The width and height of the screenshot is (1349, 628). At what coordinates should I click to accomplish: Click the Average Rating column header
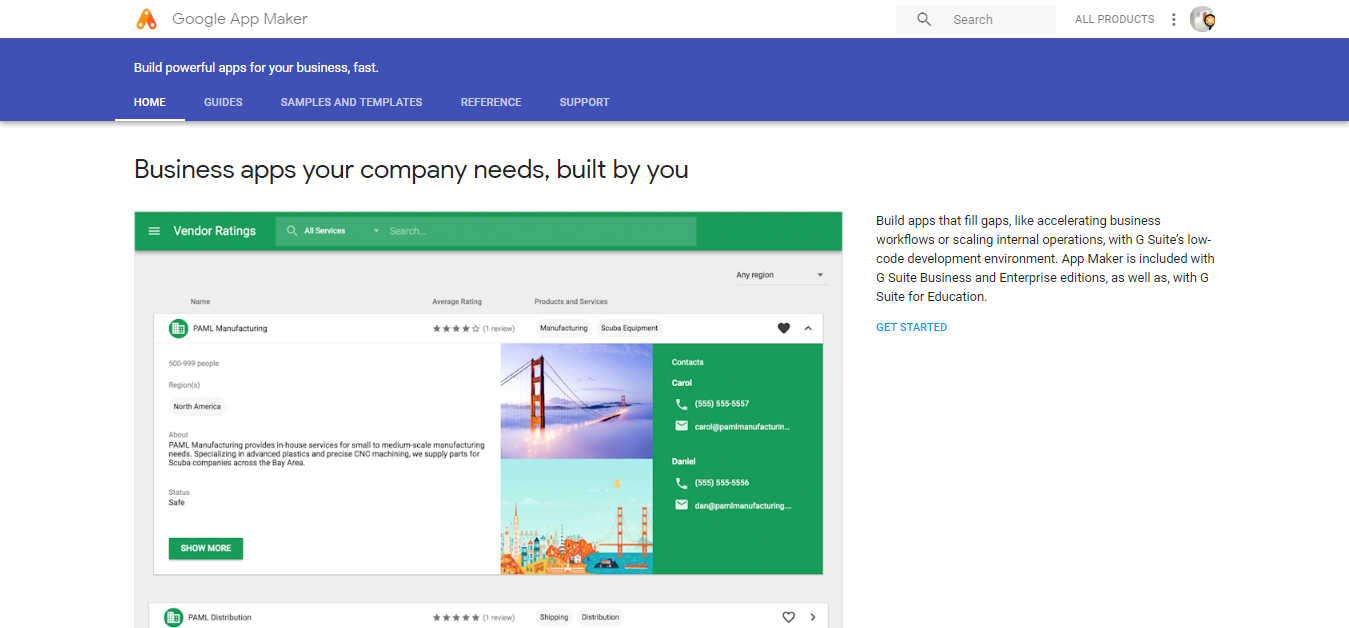457,302
